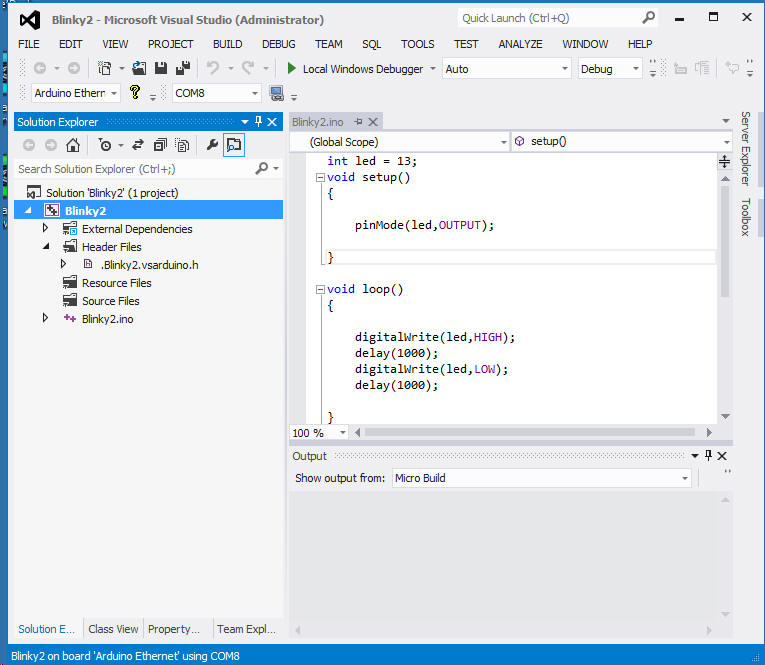Click the Quick Launch input field

coord(550,18)
